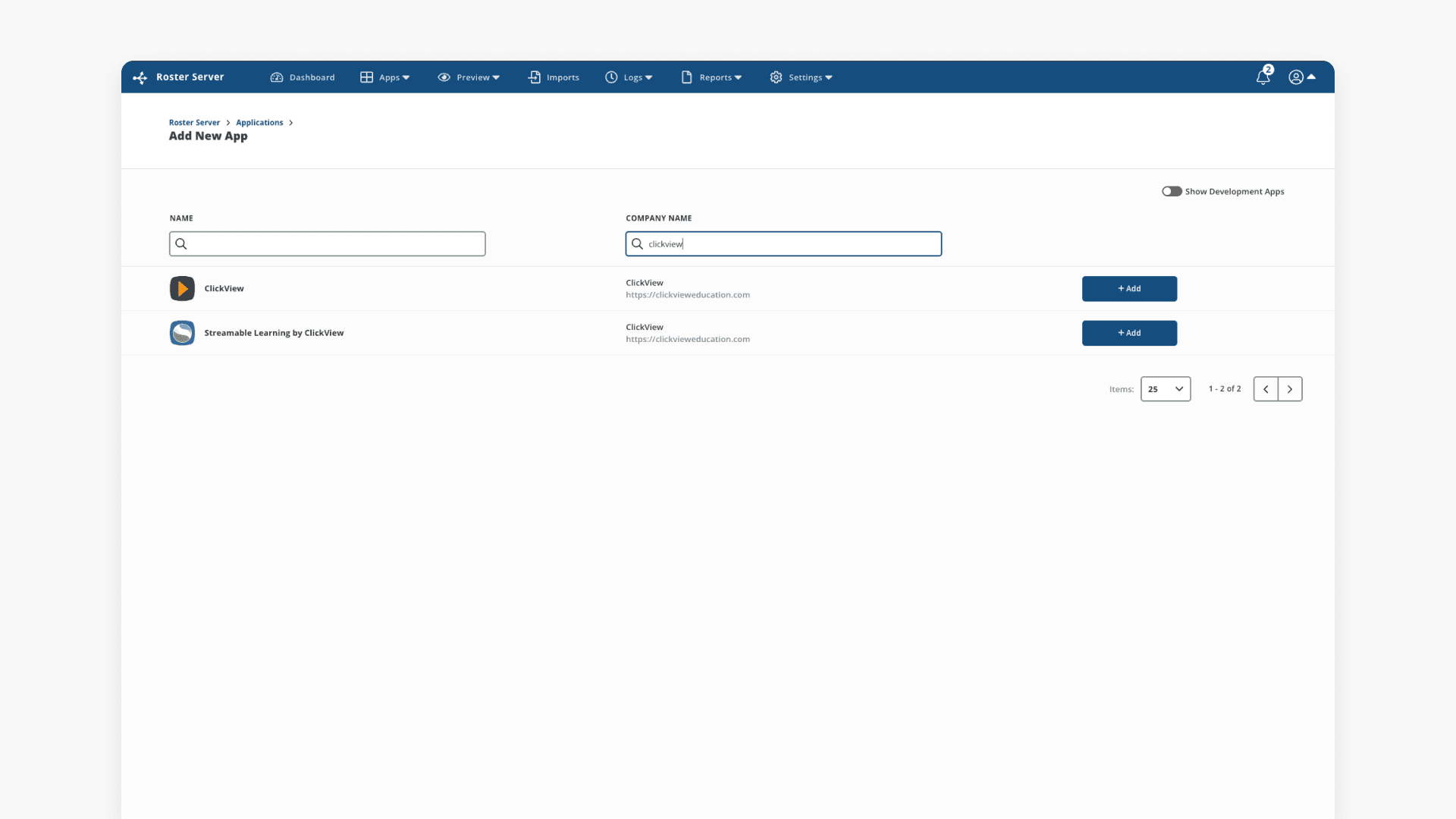Click the Apps grid icon

click(366, 77)
